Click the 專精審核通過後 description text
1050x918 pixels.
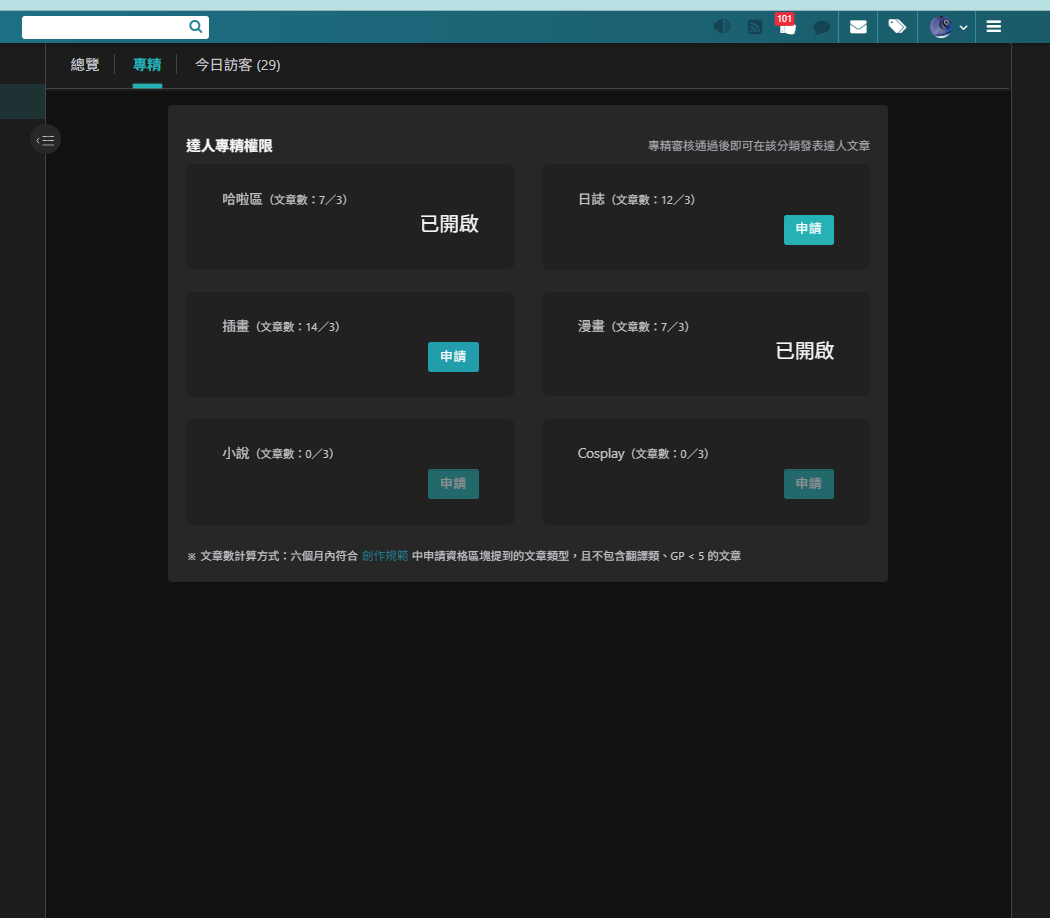pos(759,146)
